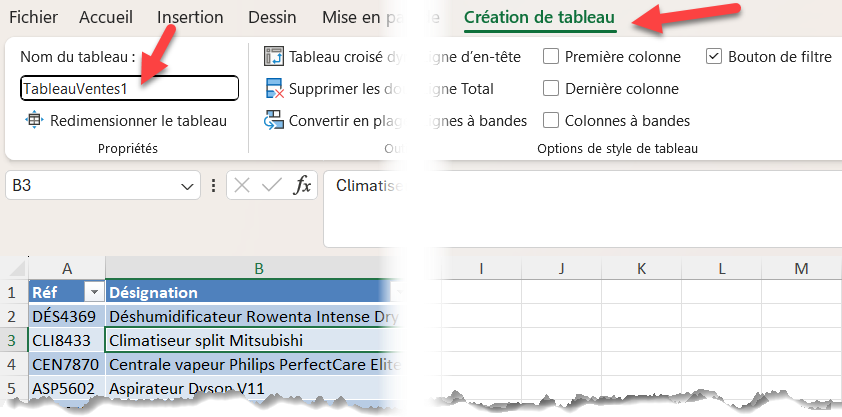Uncheck the Bouton de filtre checkbox

click(x=714, y=57)
